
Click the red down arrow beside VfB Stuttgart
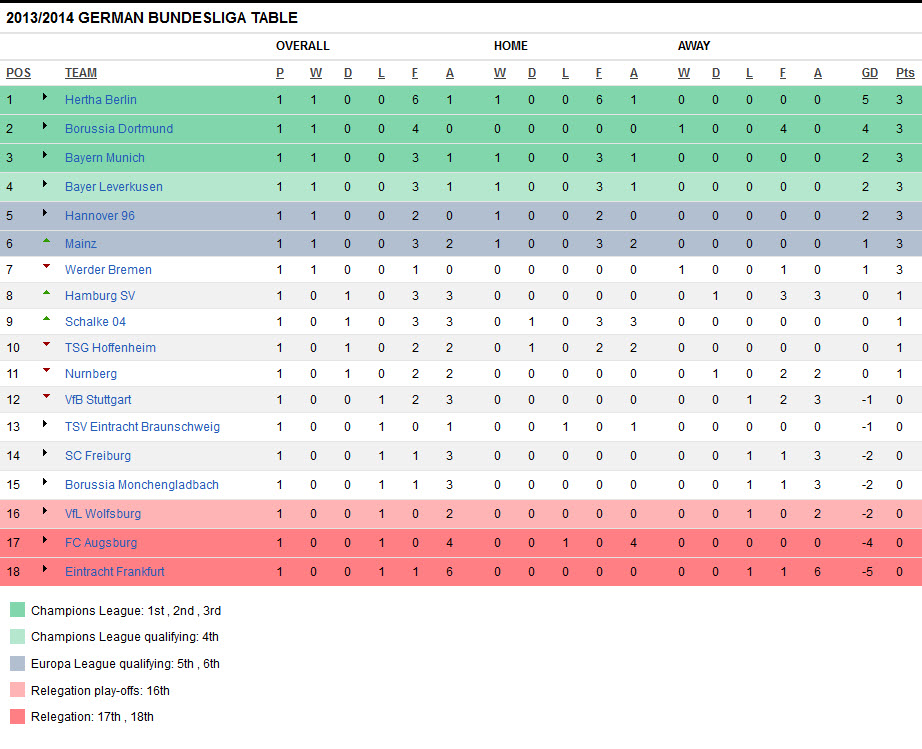point(45,397)
